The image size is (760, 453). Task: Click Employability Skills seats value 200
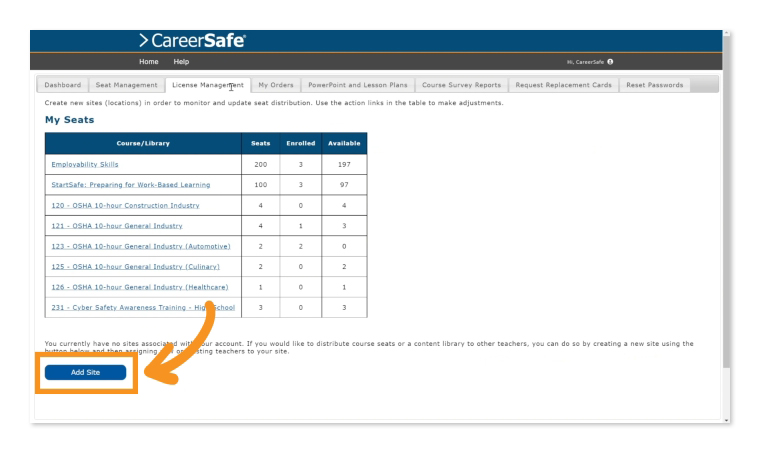(261, 164)
